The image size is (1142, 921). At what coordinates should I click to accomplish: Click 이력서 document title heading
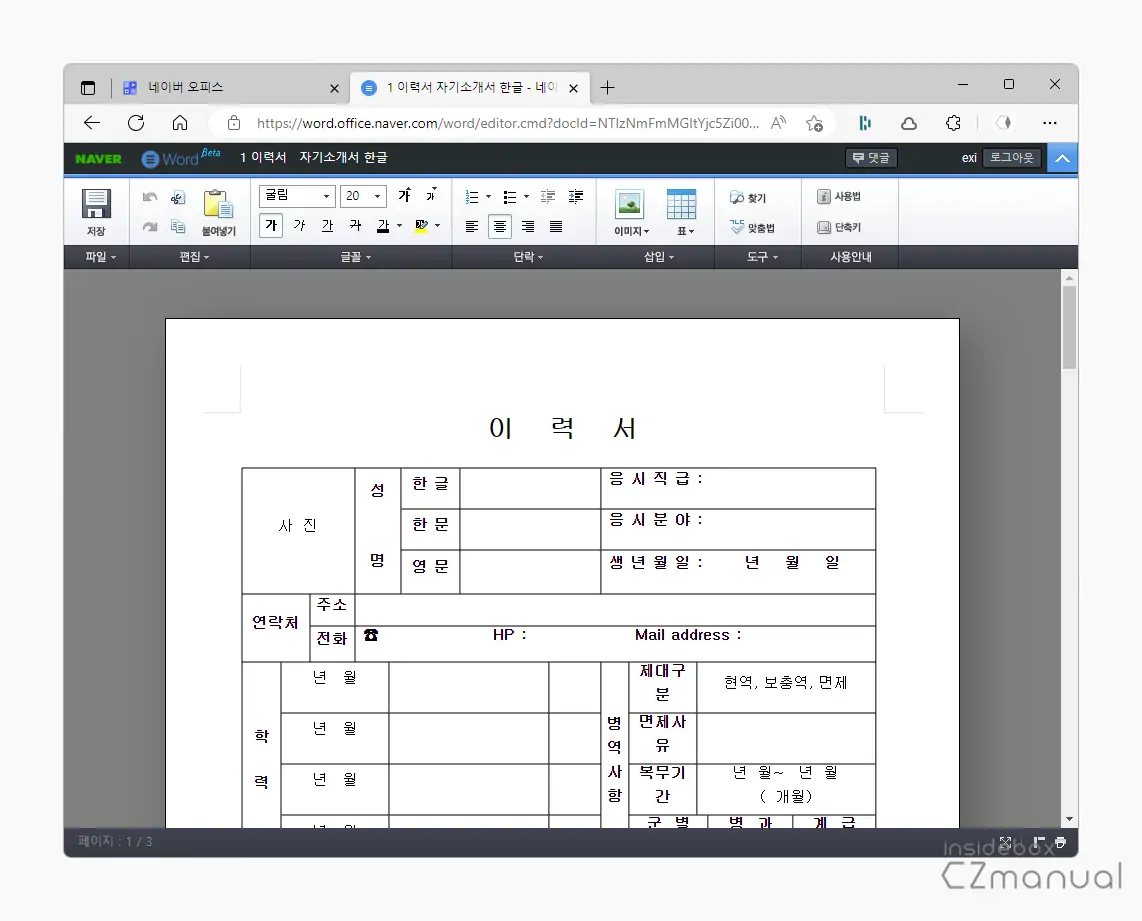point(562,428)
